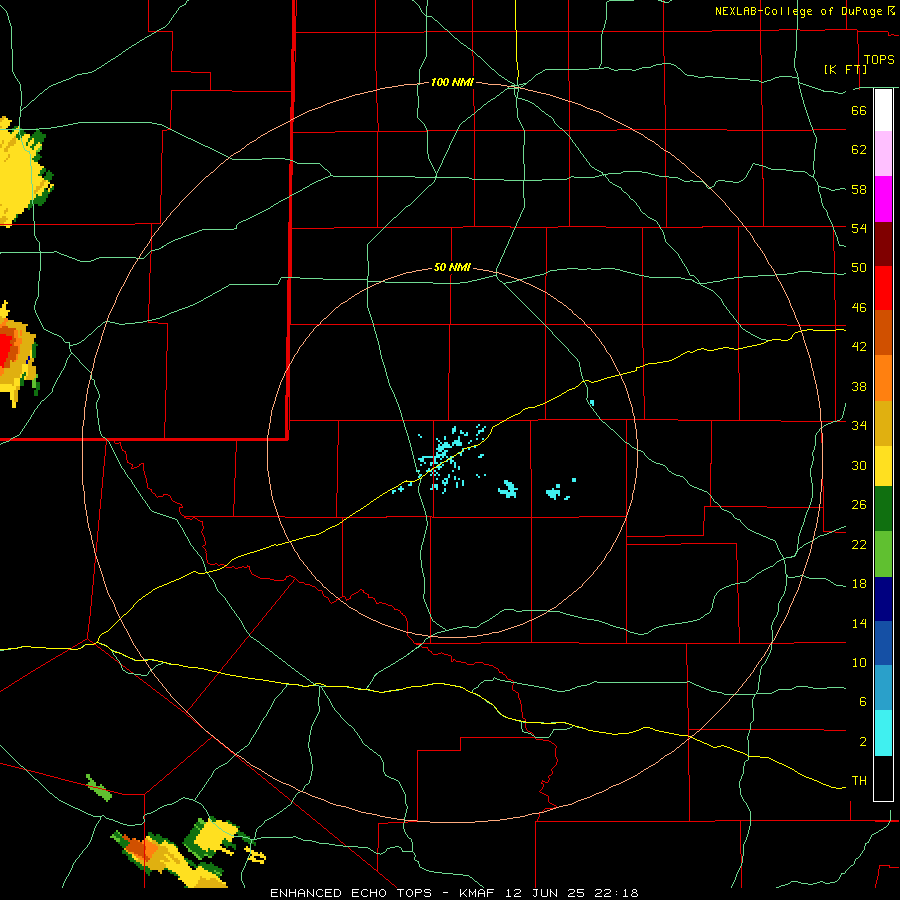Click the "50 NMI" range ring label
Viewport: 900px width, 900px height.
point(452,267)
